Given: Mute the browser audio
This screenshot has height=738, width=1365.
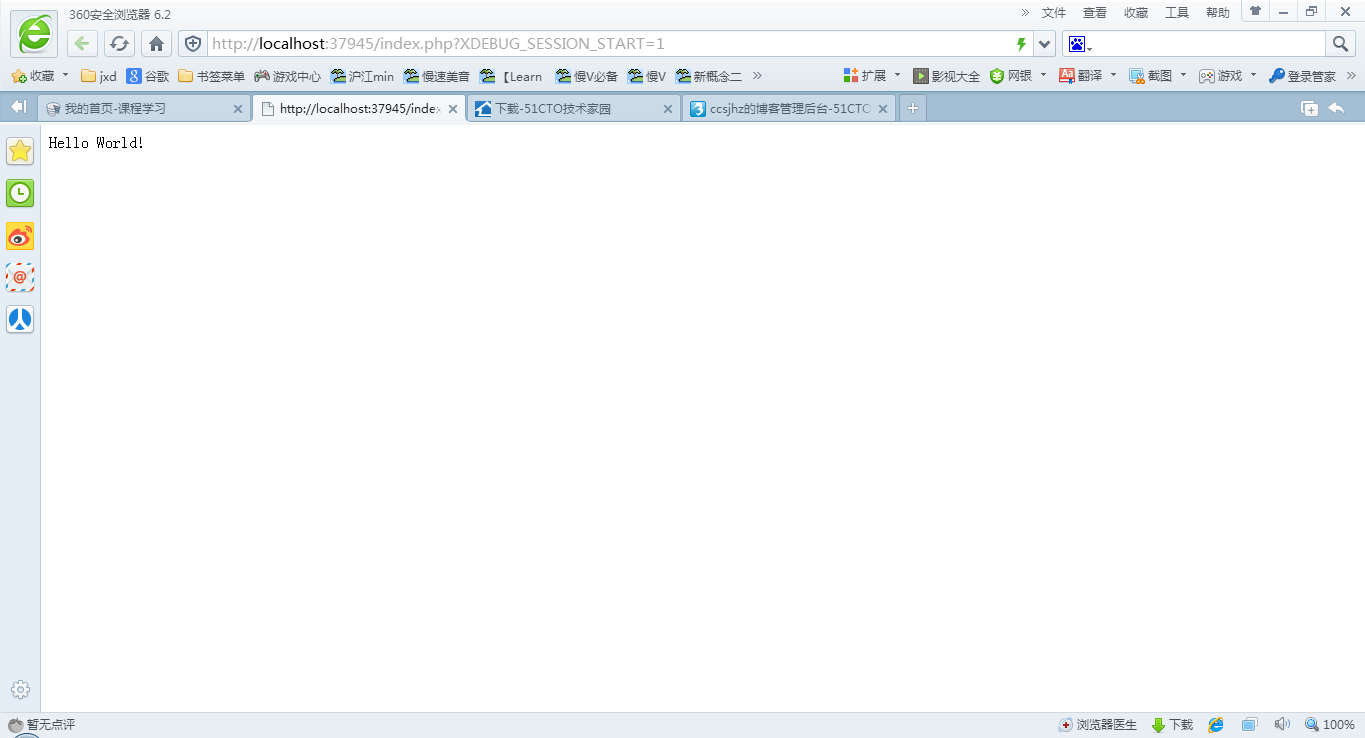Looking at the screenshot, I should point(1282,724).
